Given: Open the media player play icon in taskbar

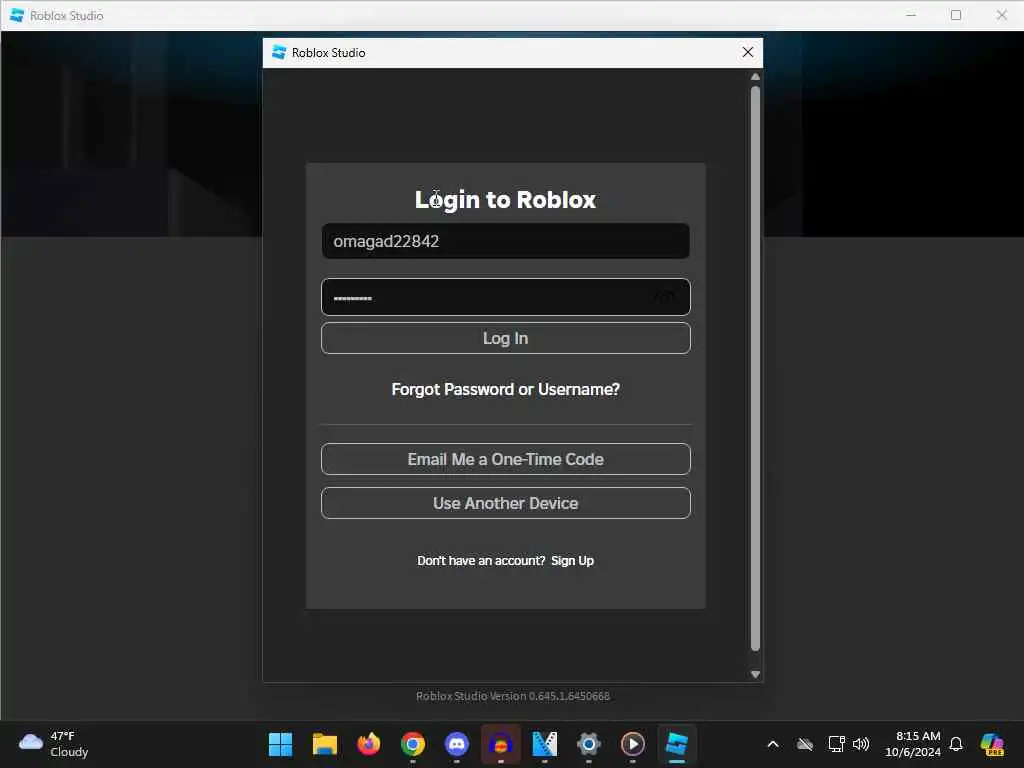Looking at the screenshot, I should (633, 744).
